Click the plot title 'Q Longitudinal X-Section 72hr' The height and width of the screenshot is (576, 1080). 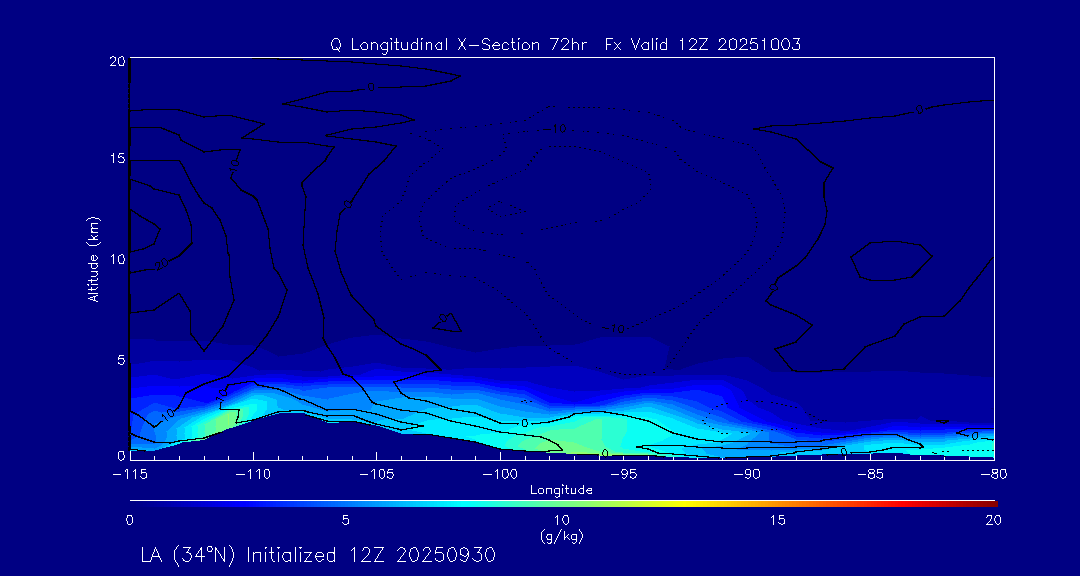[x=461, y=45]
